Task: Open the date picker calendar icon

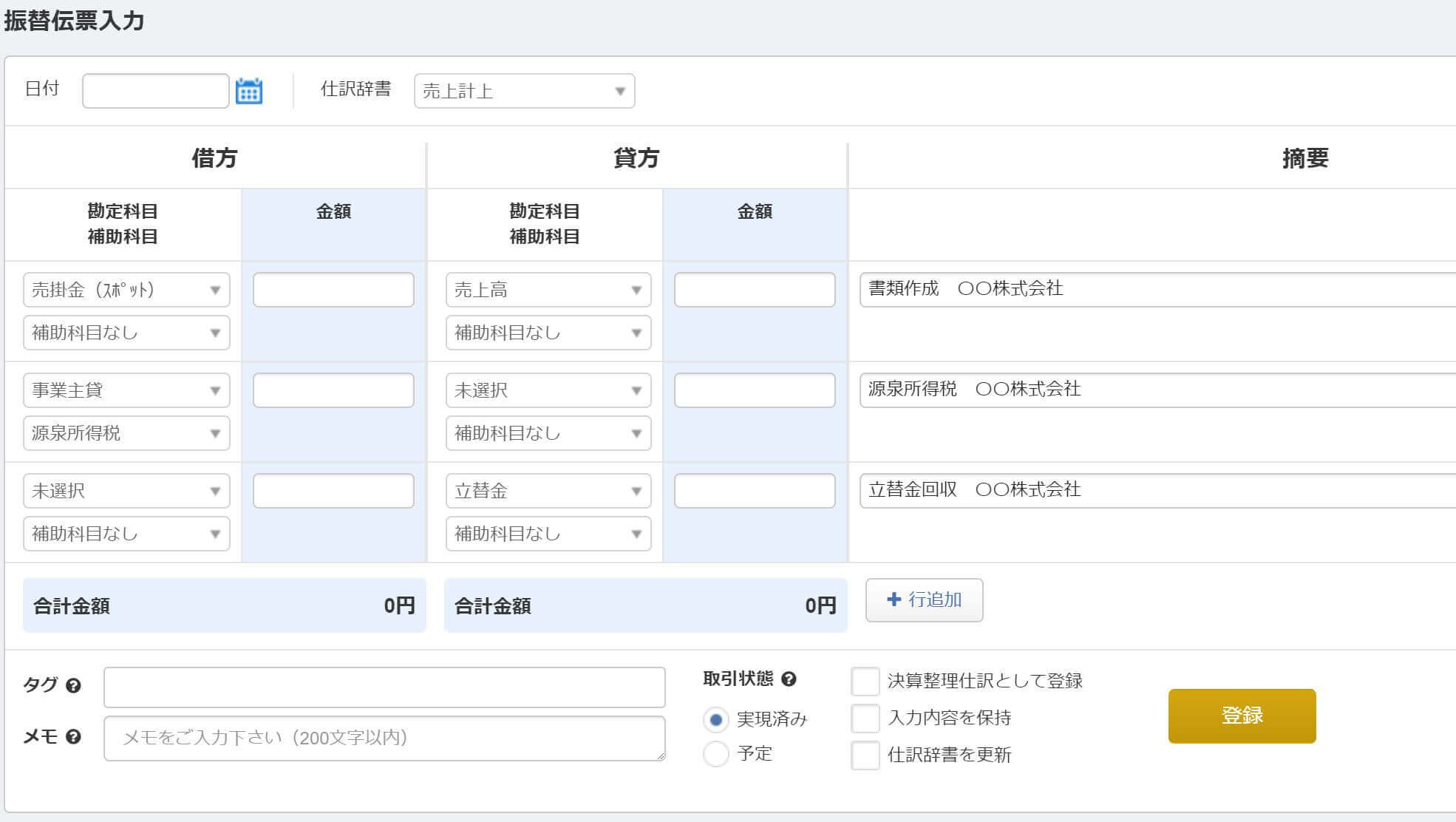Action: (x=248, y=91)
